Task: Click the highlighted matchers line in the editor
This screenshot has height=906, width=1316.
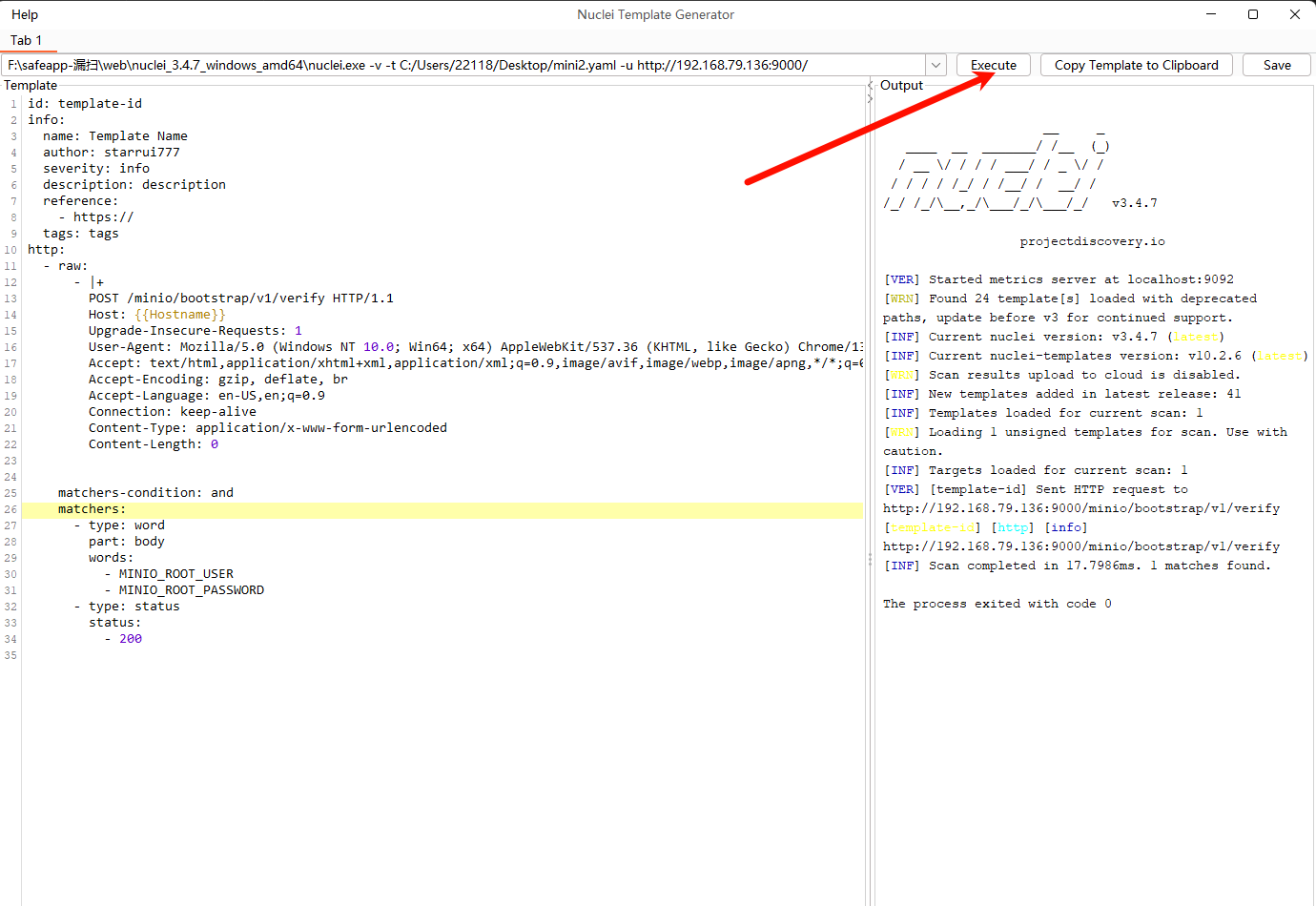Action: click(91, 508)
